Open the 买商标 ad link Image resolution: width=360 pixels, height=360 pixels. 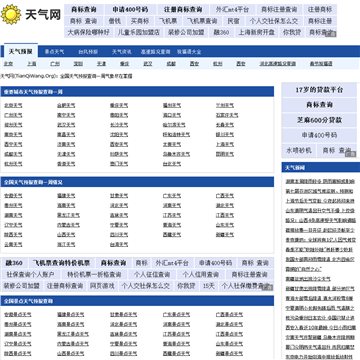[140, 21]
